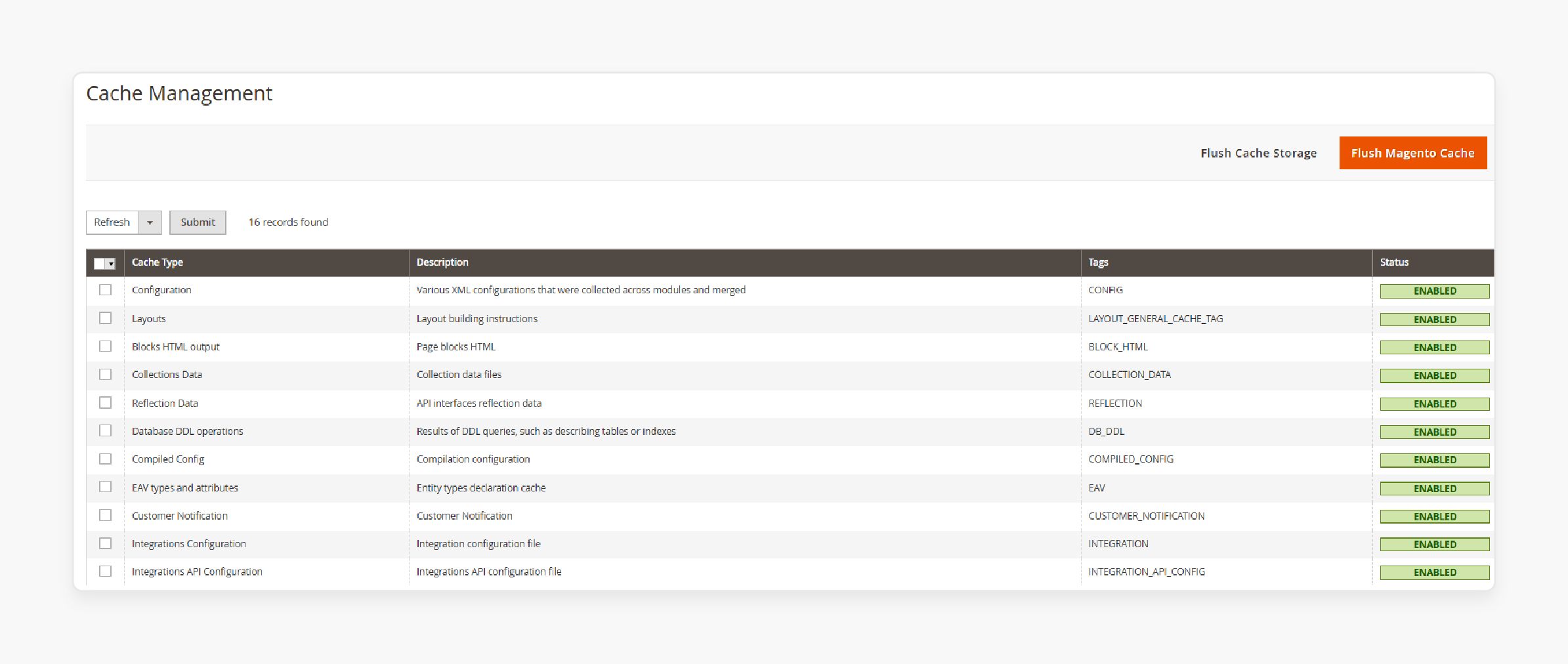
Task: Click the Submit button
Action: click(x=198, y=222)
